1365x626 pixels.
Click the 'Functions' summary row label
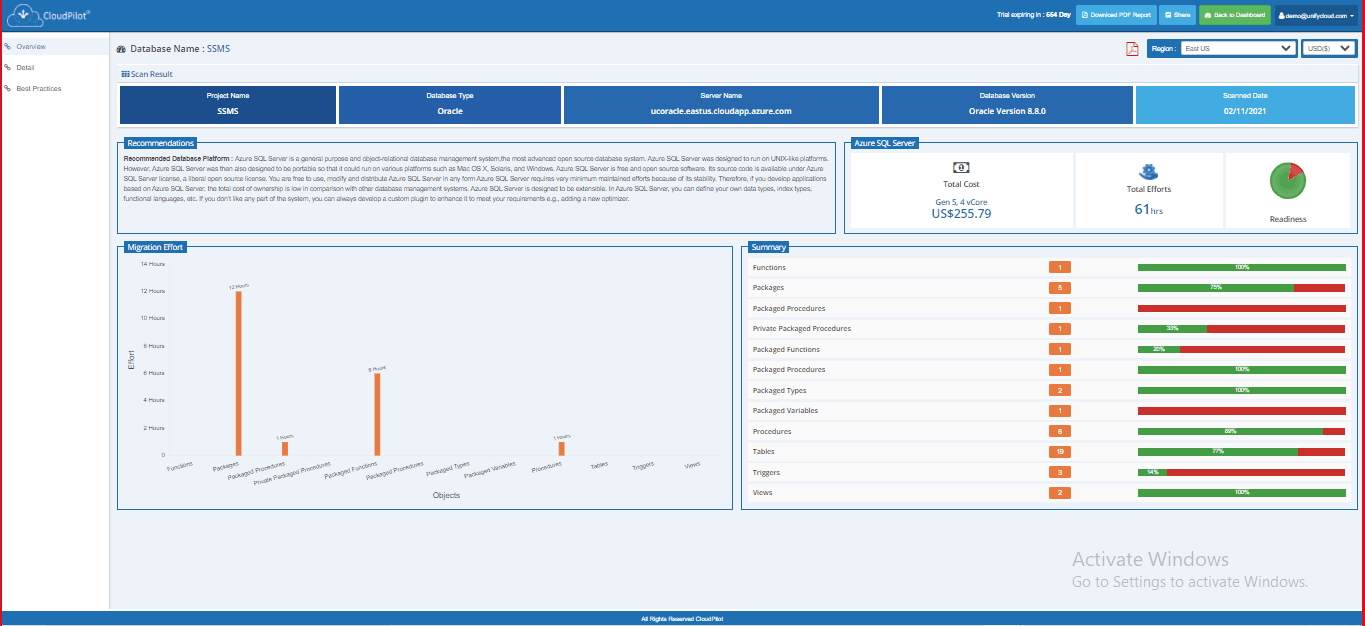click(x=769, y=268)
